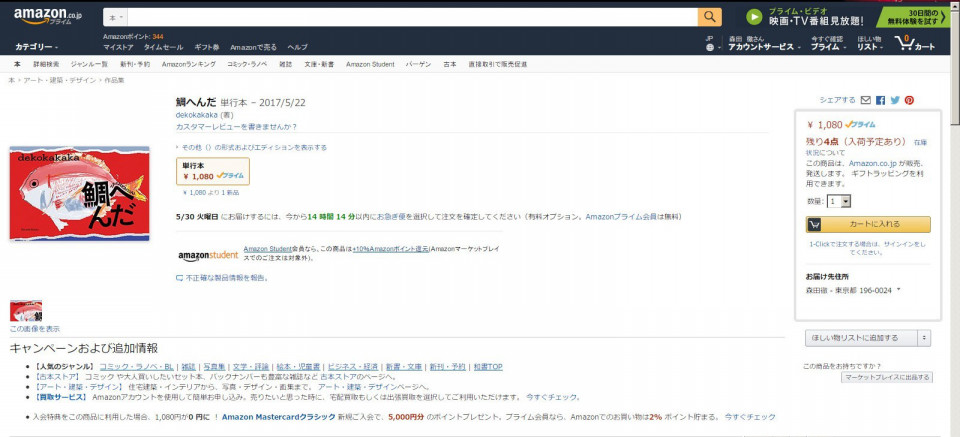960x437 pixels.
Task: Open コミック・ラノベ in the books nav
Action: (247, 64)
